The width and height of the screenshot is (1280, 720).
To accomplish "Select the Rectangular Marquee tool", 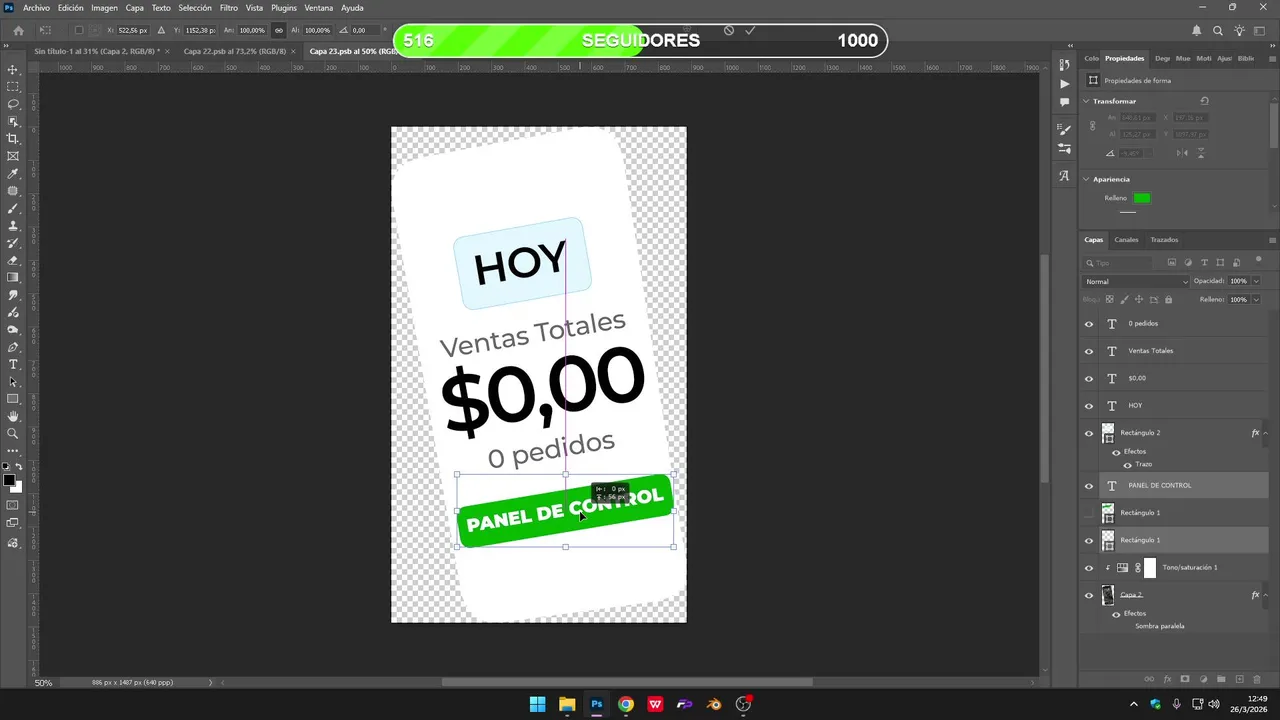I will pos(13,87).
